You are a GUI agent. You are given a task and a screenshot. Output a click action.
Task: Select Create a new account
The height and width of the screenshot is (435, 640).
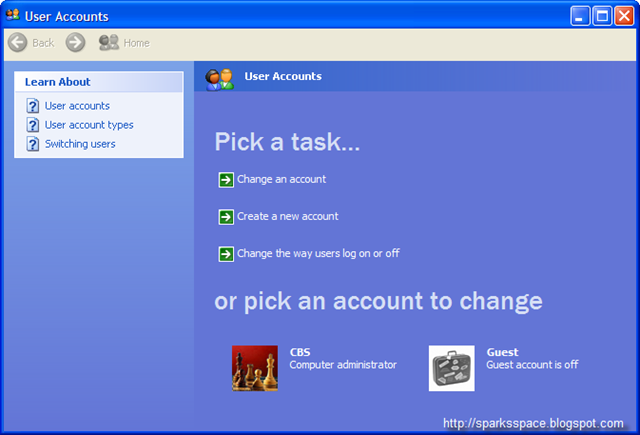(287, 216)
